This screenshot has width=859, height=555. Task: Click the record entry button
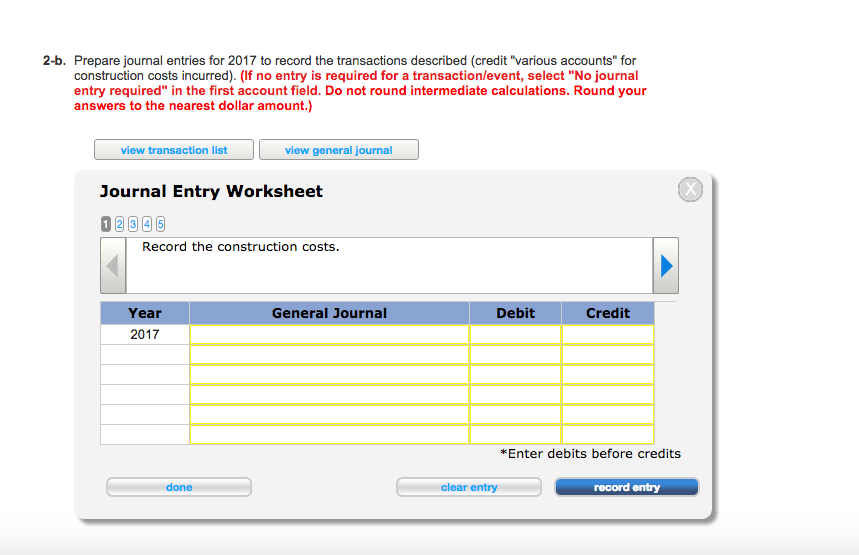click(x=627, y=487)
